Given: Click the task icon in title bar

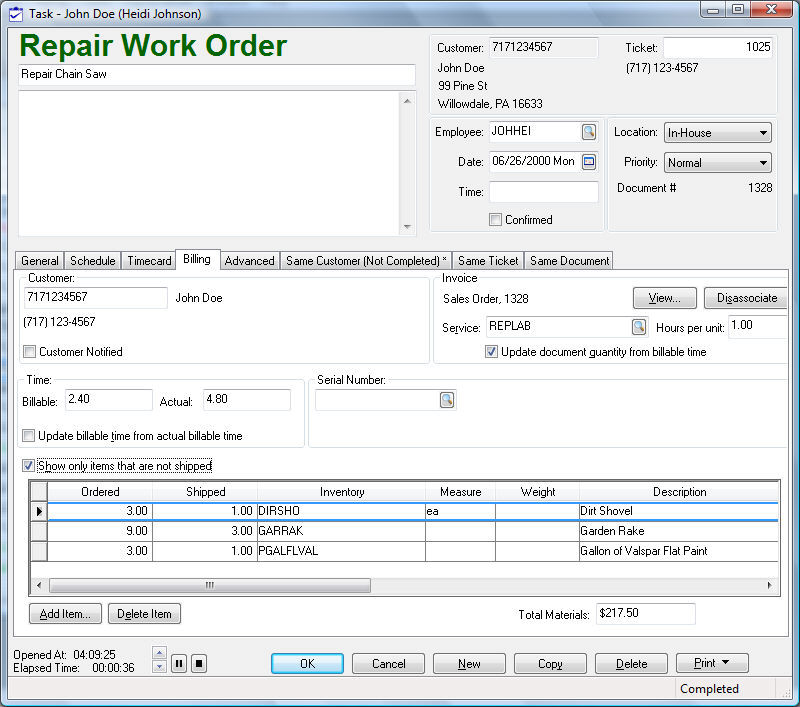Looking at the screenshot, I should pos(15,14).
